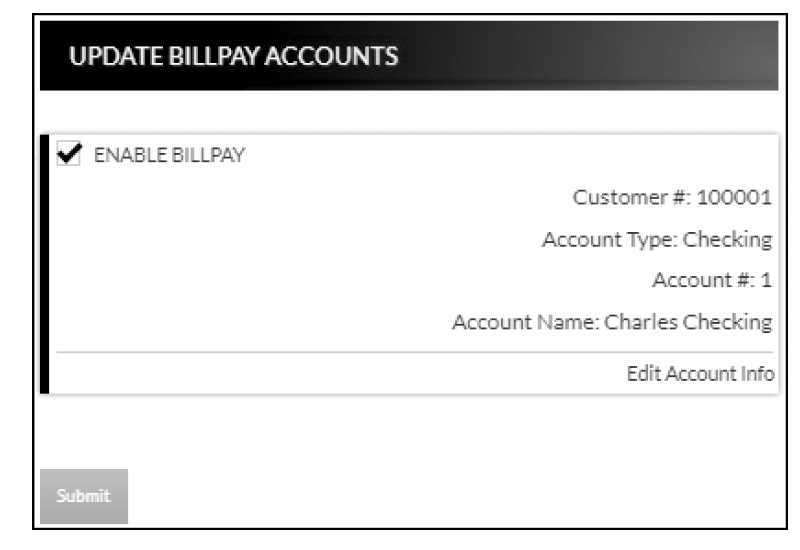Click the account number value 1
Screen dimensions: 800x550
tap(766, 281)
